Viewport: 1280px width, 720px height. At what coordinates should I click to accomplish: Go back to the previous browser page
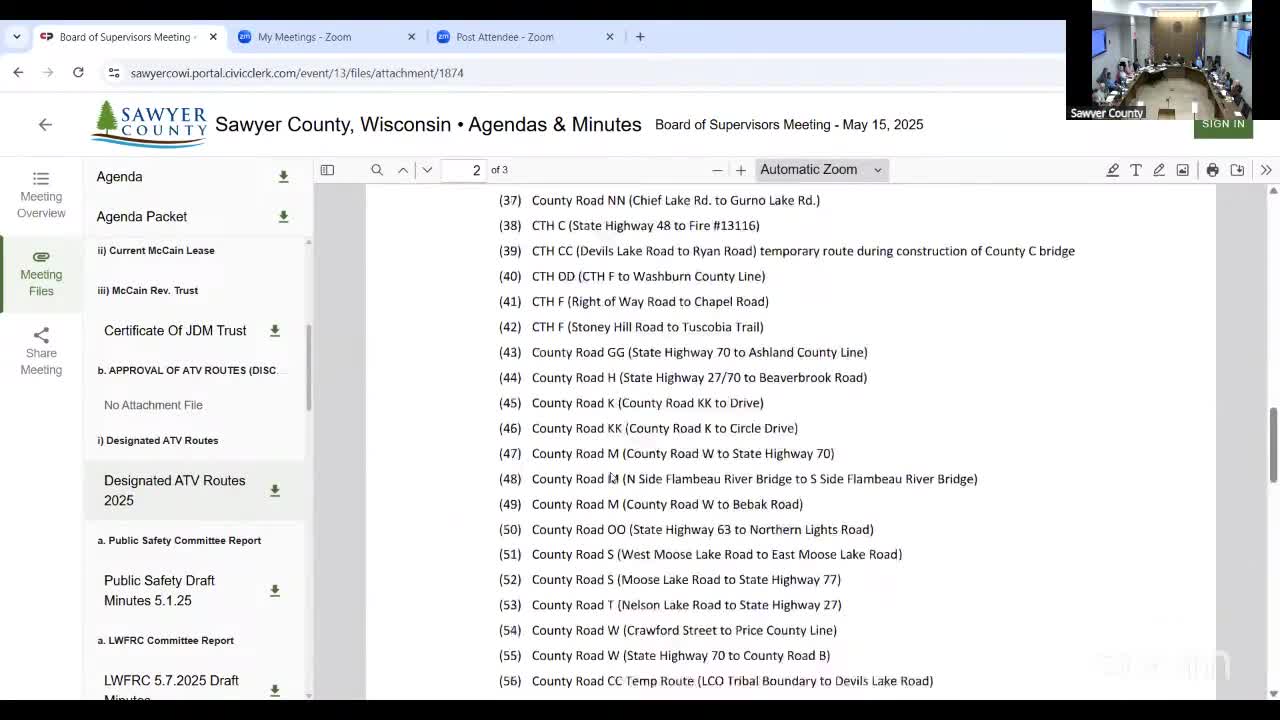(x=18, y=72)
